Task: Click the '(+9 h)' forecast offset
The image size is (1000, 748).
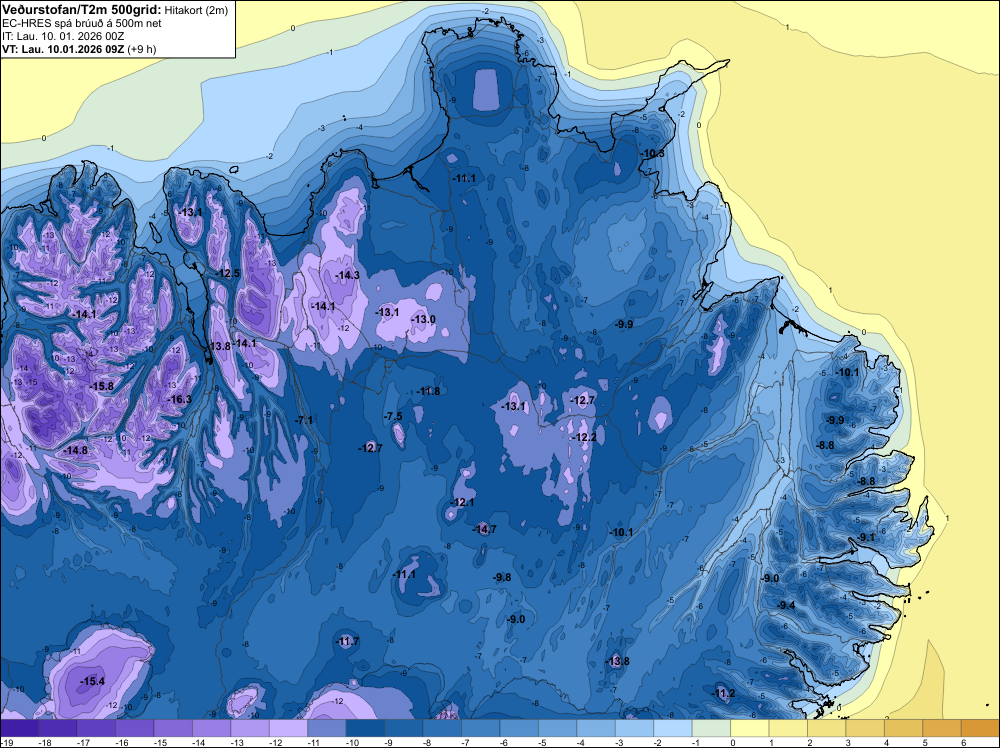Action: [x=142, y=48]
